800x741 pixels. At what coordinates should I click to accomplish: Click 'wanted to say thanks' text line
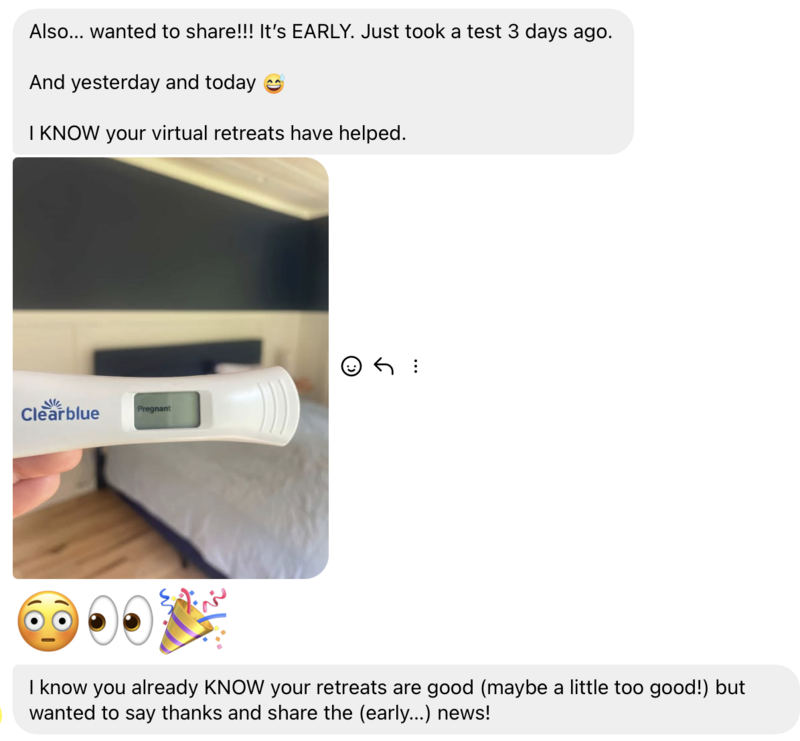[260, 713]
